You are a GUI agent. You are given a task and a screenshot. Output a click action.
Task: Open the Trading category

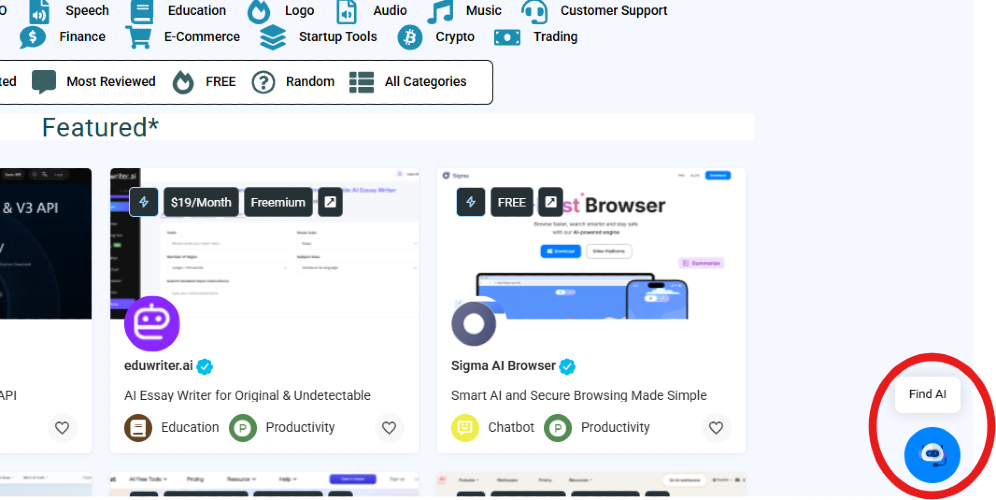[535, 37]
